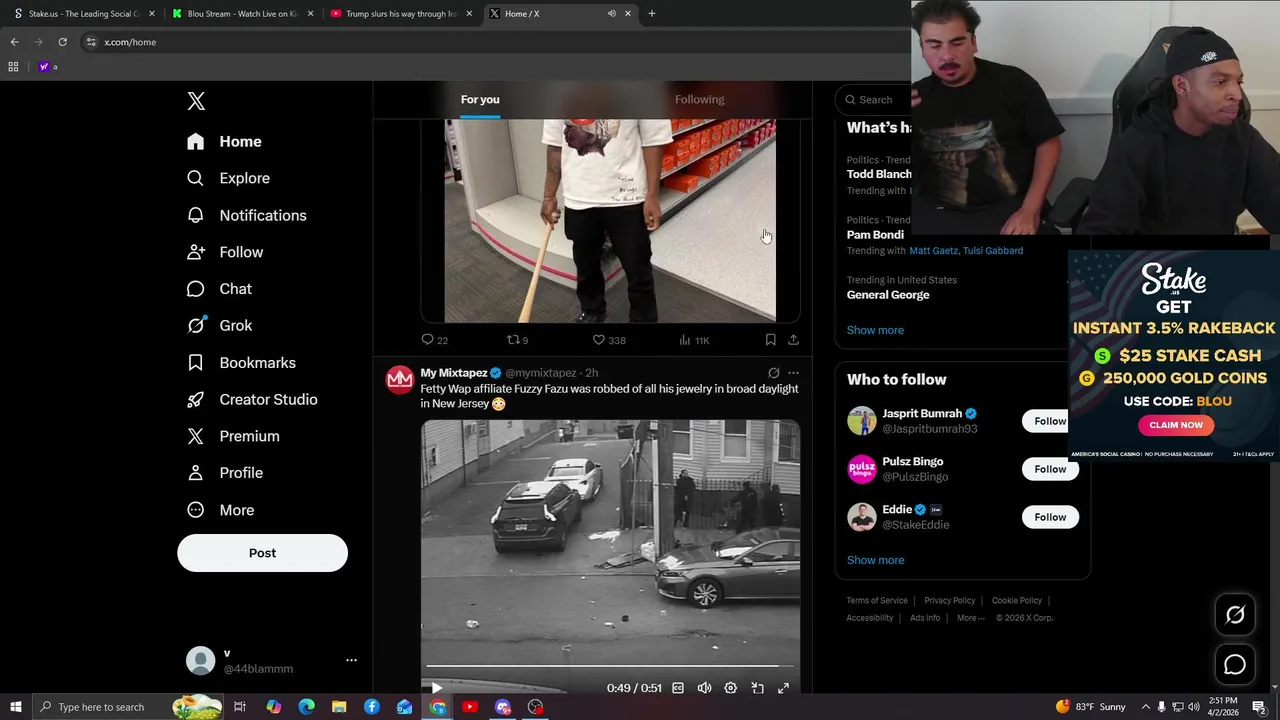Open Chat from the sidebar
This screenshot has height=720, width=1280.
click(219, 289)
